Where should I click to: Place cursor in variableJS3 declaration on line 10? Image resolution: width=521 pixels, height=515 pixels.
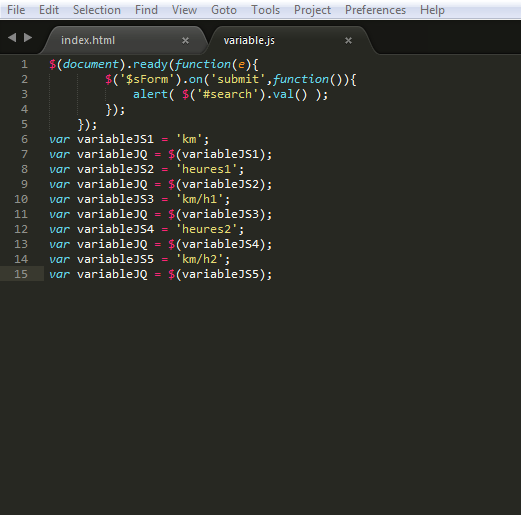115,199
